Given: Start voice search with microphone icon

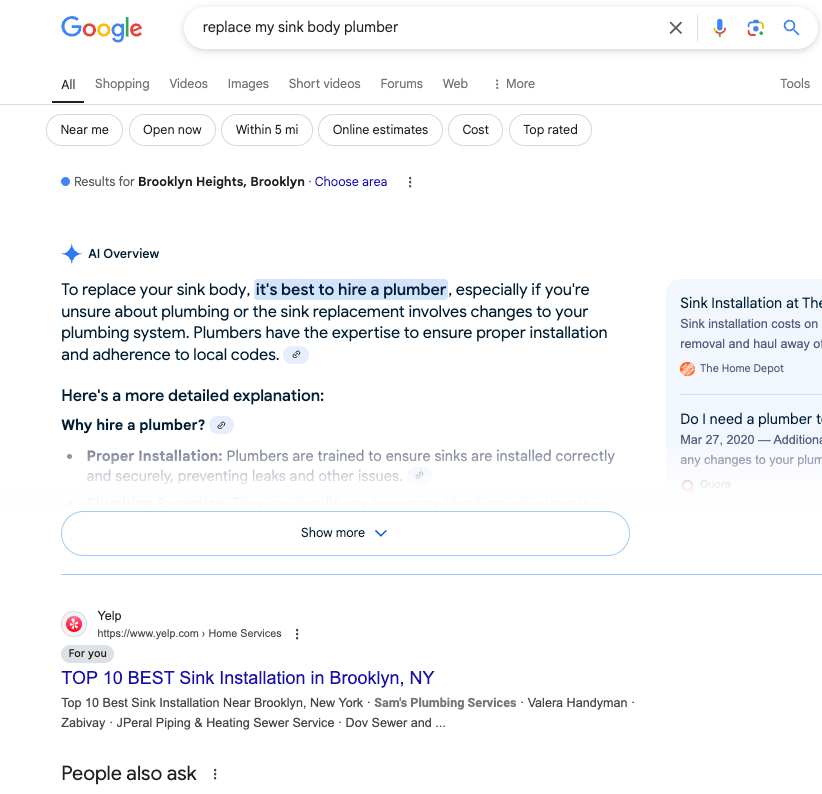Looking at the screenshot, I should click(x=719, y=28).
